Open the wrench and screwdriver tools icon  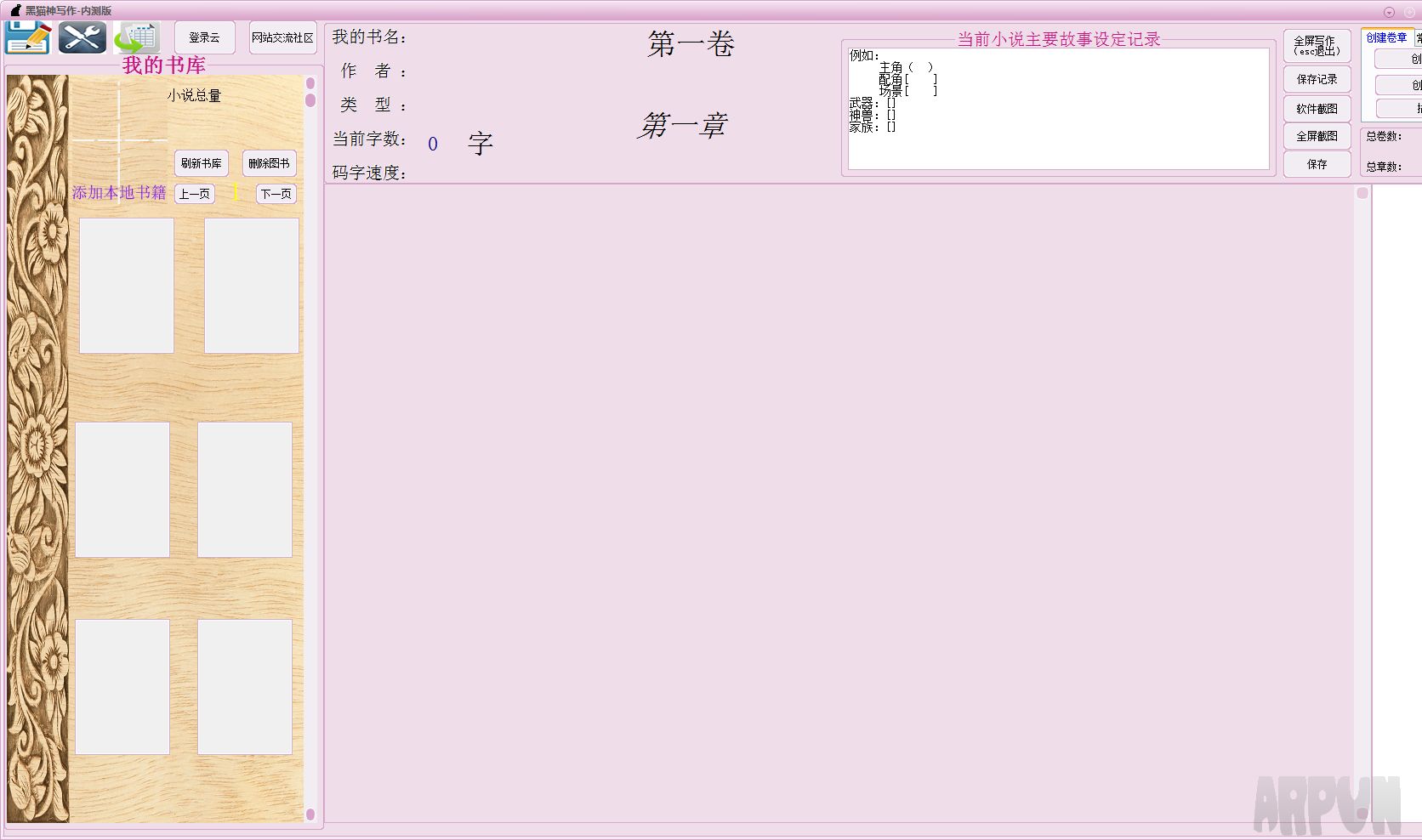click(x=82, y=38)
